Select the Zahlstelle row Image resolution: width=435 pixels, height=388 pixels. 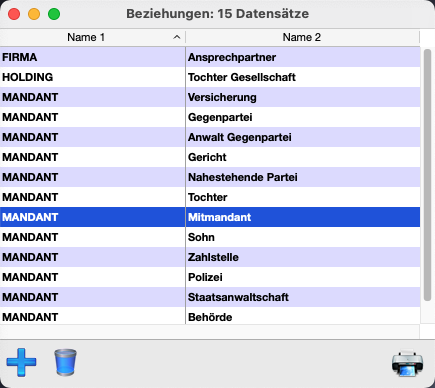(x=210, y=257)
